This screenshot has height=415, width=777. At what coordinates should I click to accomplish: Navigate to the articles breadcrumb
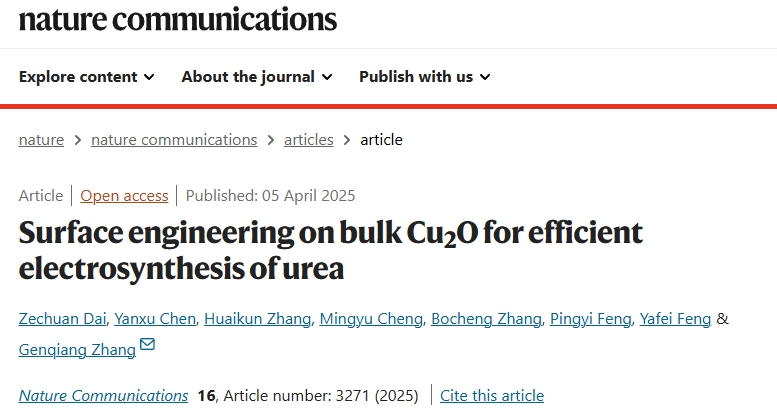point(308,140)
